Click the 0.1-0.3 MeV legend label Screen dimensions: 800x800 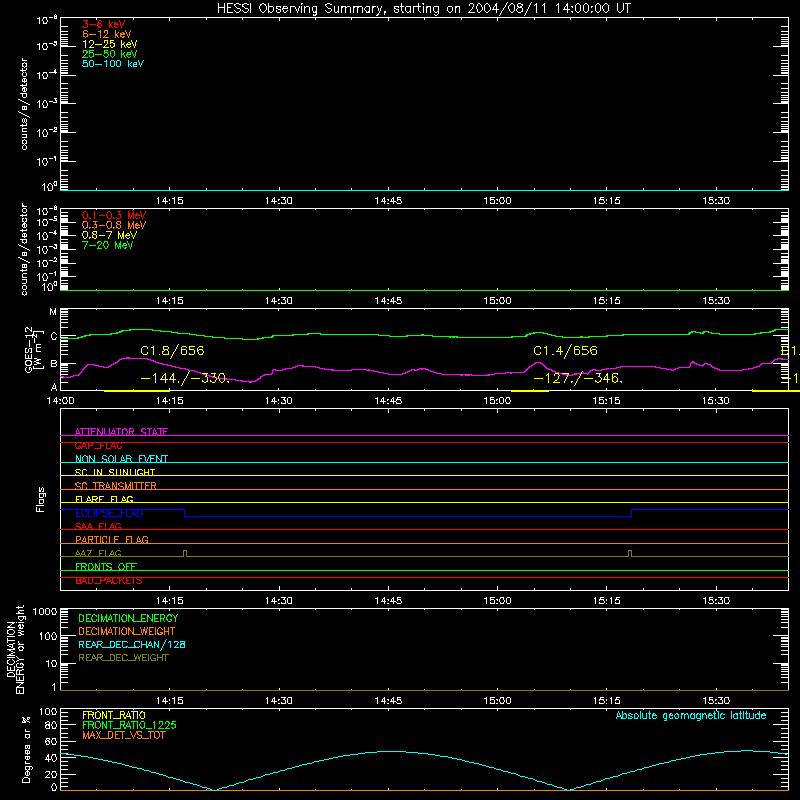point(114,215)
